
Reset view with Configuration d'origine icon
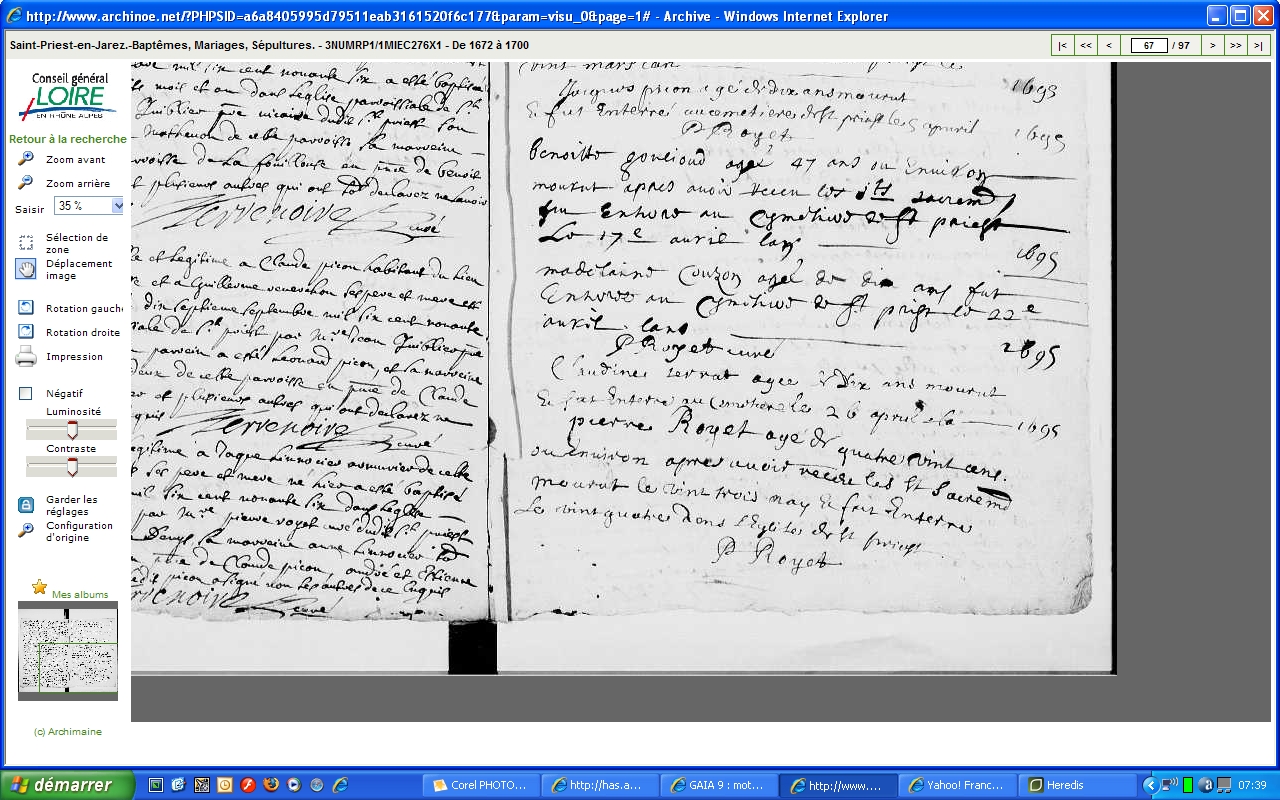26,530
